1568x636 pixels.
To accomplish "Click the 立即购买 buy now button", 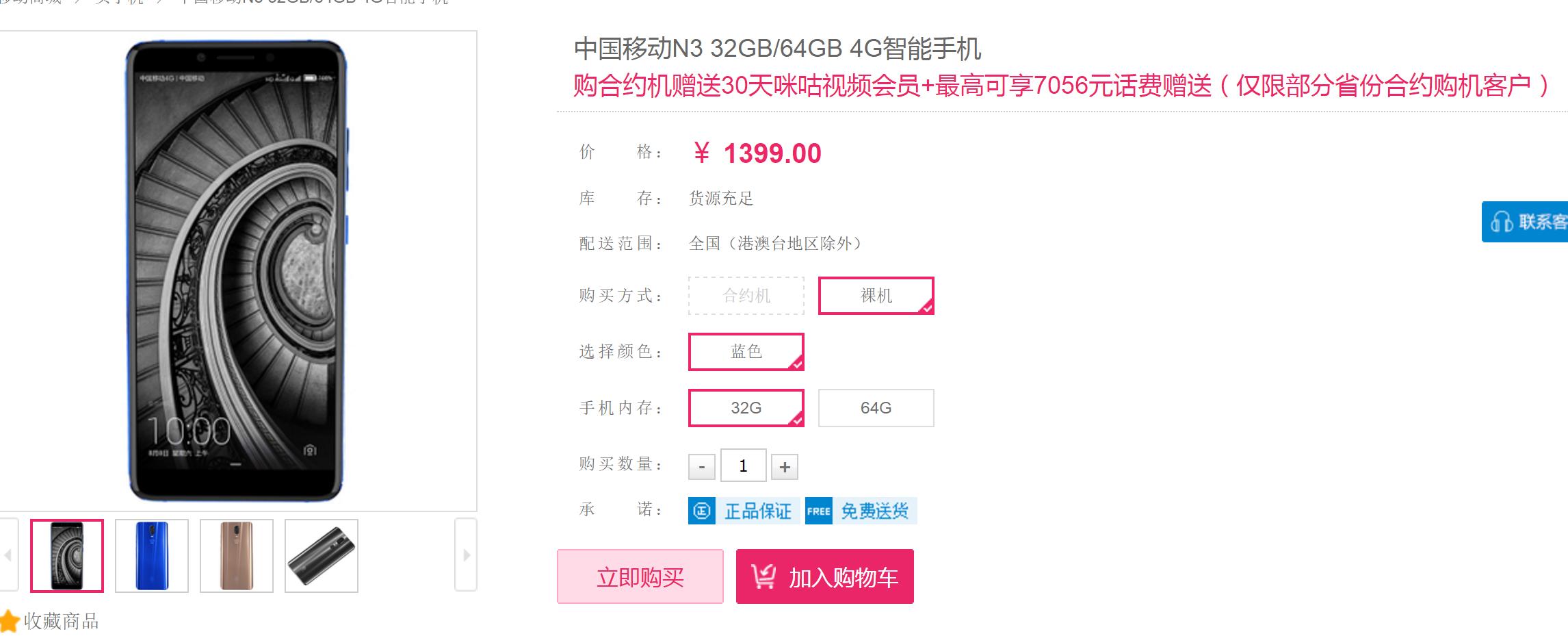I will point(640,576).
